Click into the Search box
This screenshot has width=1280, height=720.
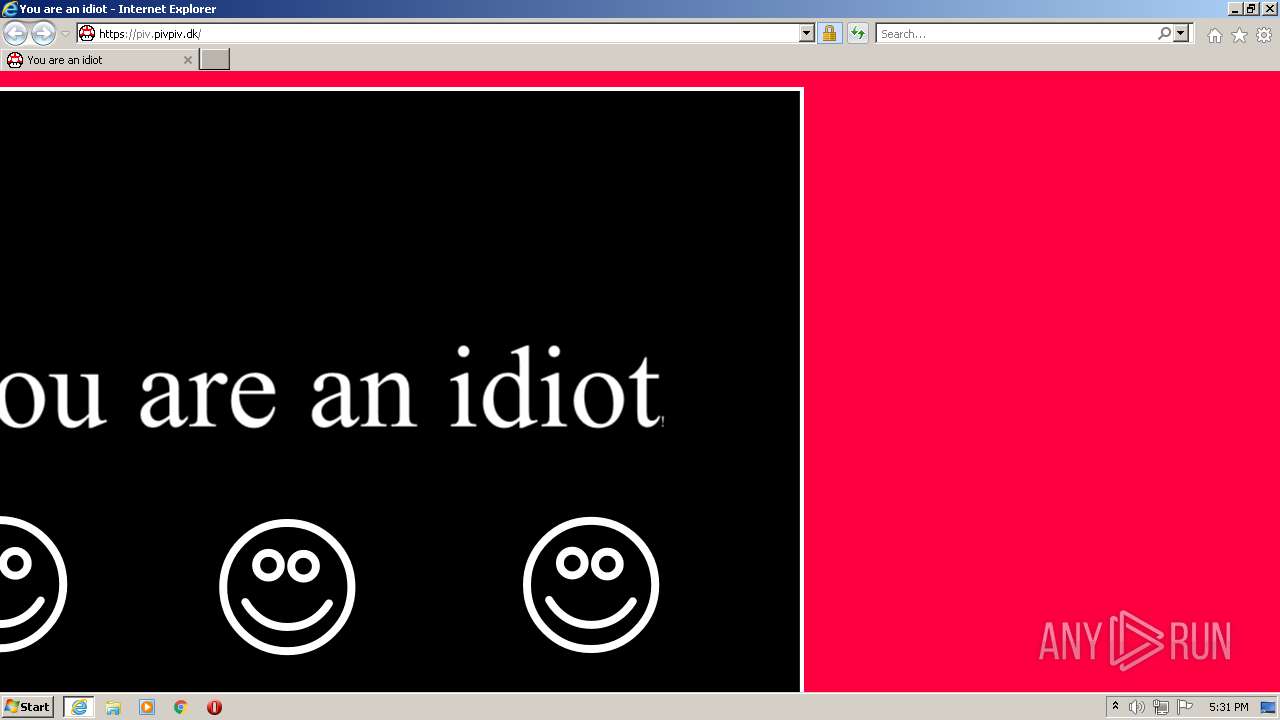(1016, 34)
